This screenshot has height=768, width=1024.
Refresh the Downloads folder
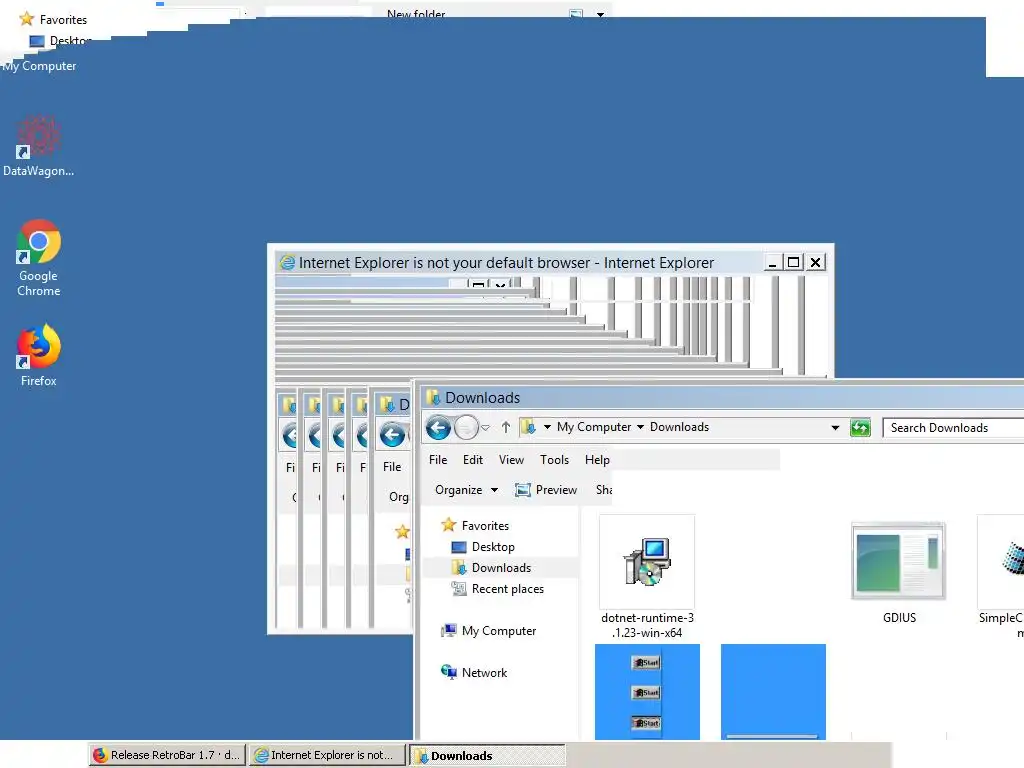tap(860, 428)
